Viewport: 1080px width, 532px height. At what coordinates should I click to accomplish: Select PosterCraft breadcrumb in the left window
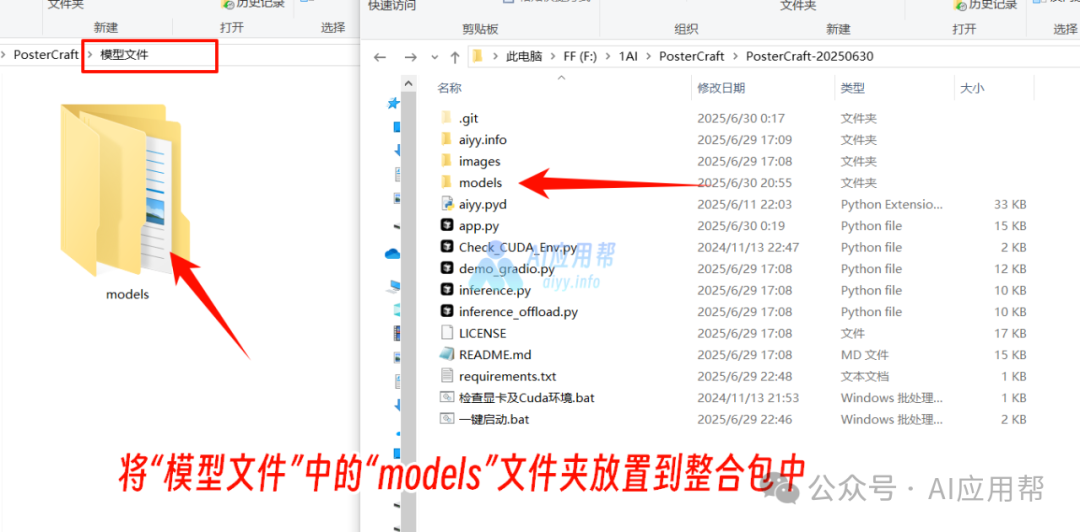pyautogui.click(x=46, y=55)
